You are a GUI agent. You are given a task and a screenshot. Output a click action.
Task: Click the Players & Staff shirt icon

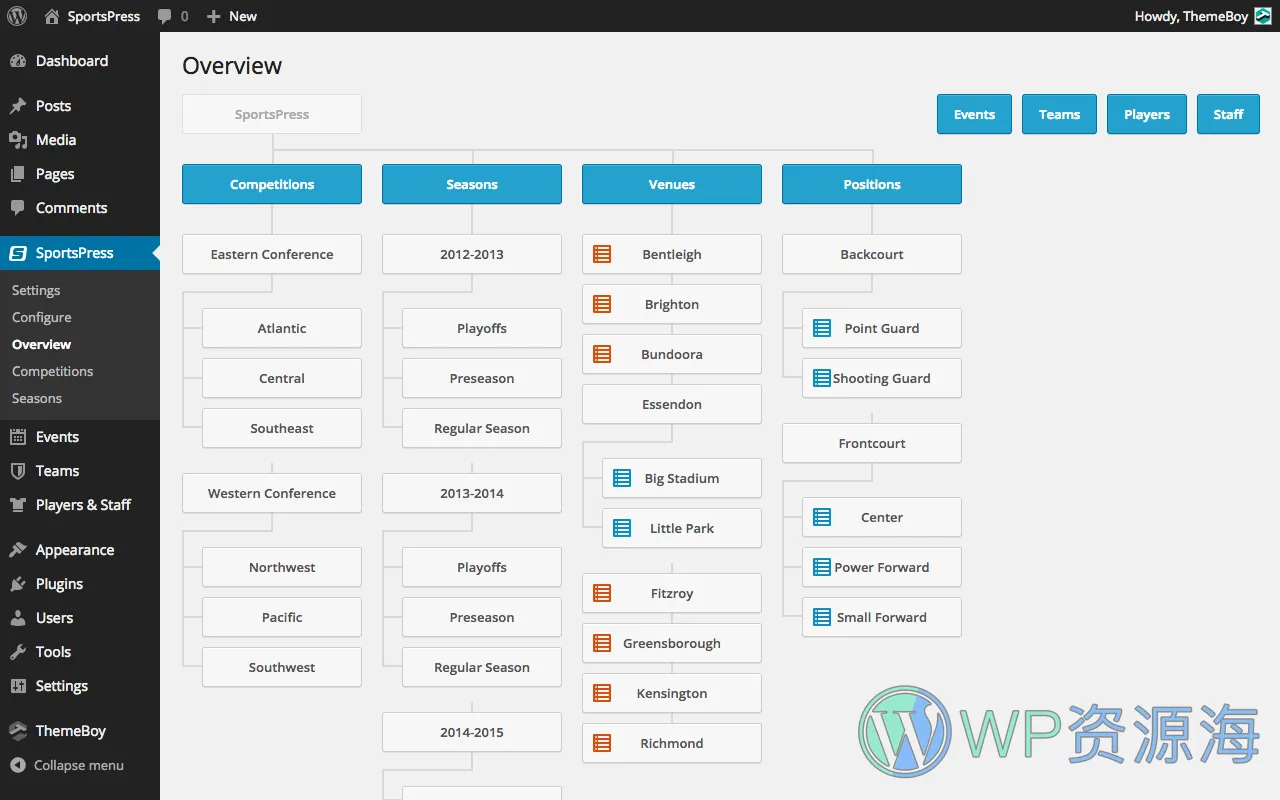coord(18,505)
